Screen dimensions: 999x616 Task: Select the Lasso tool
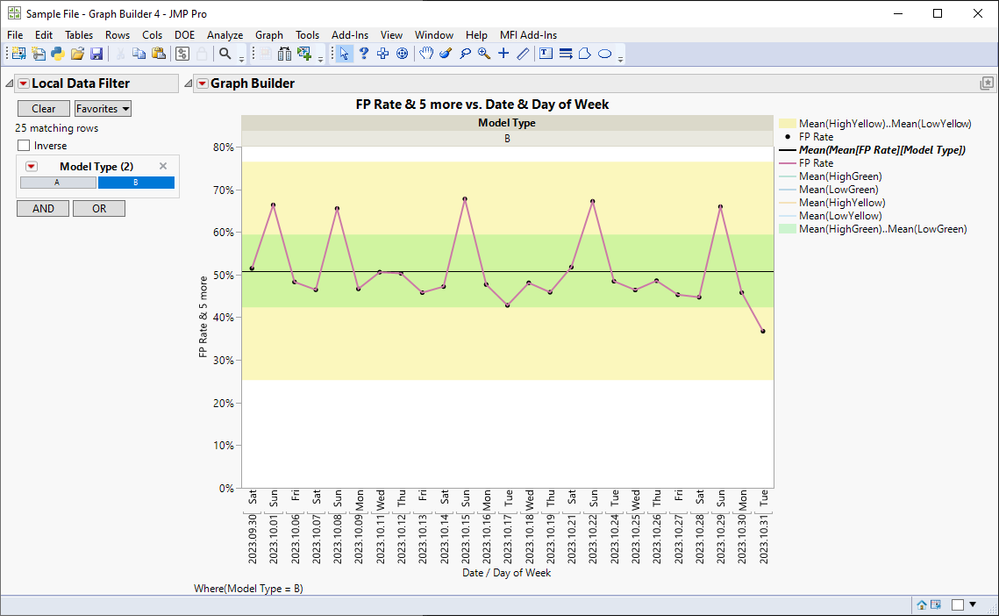(465, 54)
